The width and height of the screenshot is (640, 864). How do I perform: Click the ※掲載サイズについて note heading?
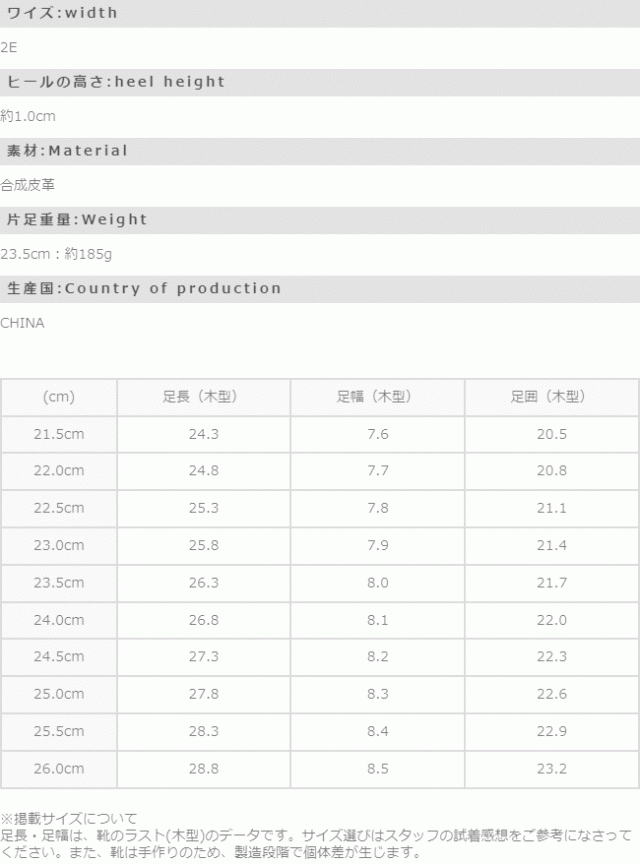(69, 818)
